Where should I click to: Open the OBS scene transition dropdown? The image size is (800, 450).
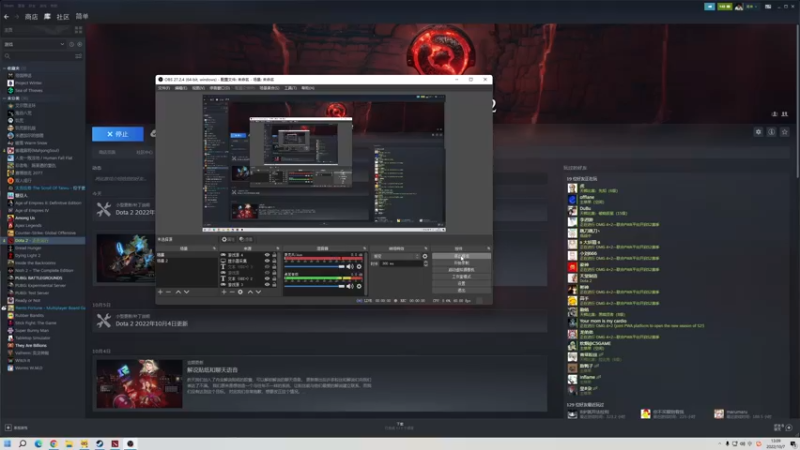coord(396,256)
